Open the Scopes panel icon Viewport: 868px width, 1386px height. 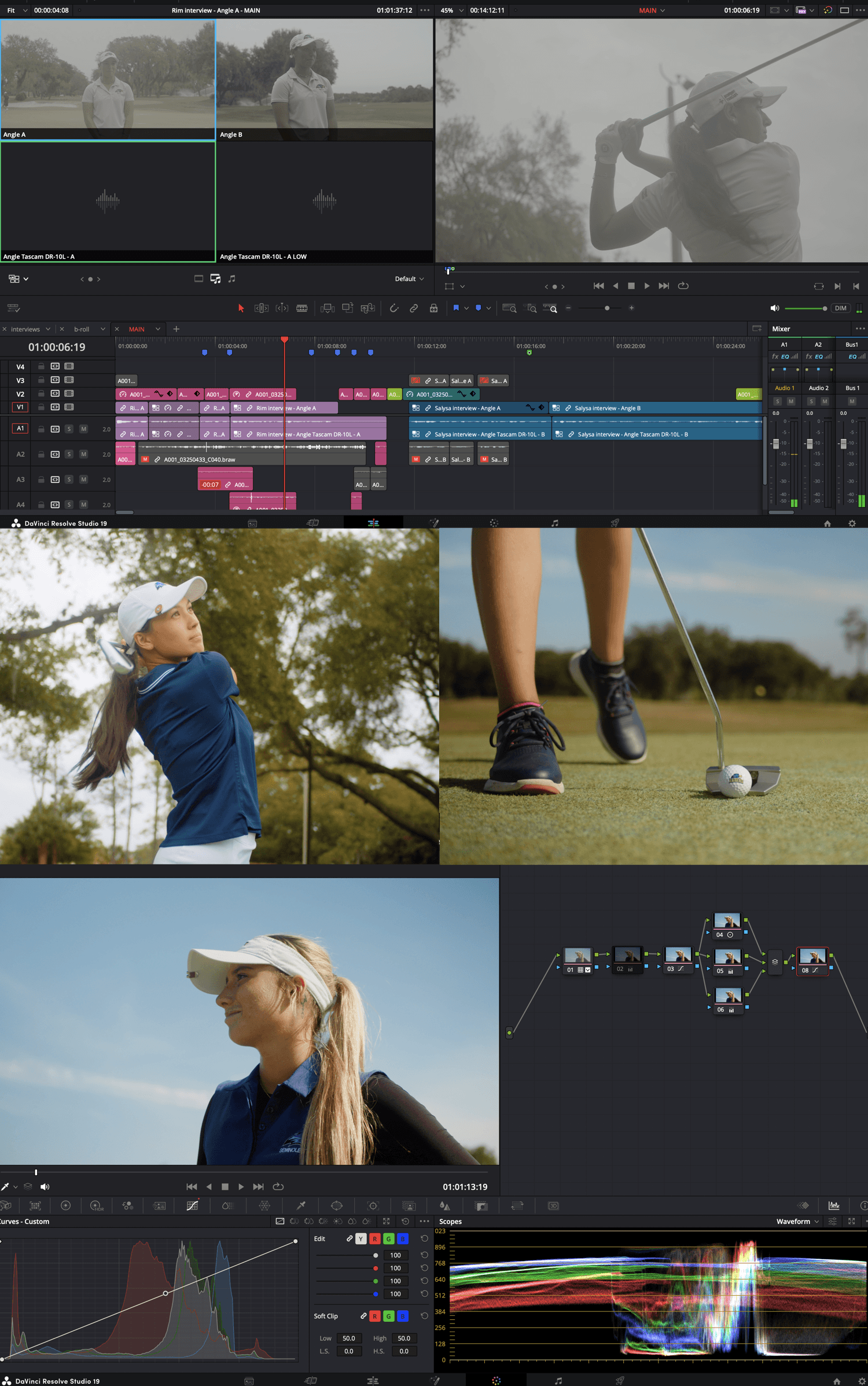pyautogui.click(x=833, y=1205)
